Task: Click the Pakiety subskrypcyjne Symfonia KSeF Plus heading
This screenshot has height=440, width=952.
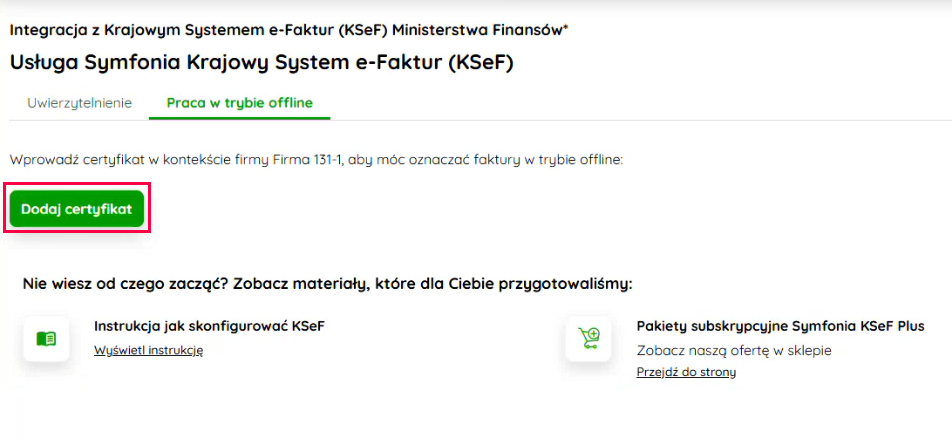Action: click(x=780, y=326)
